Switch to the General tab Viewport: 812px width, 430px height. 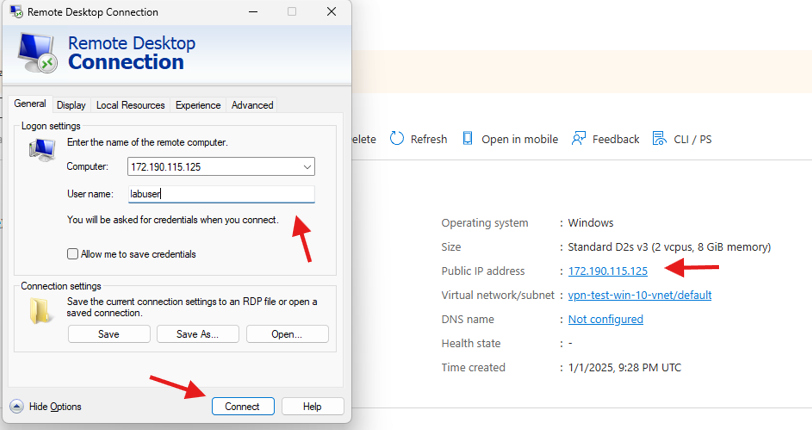tap(30, 104)
